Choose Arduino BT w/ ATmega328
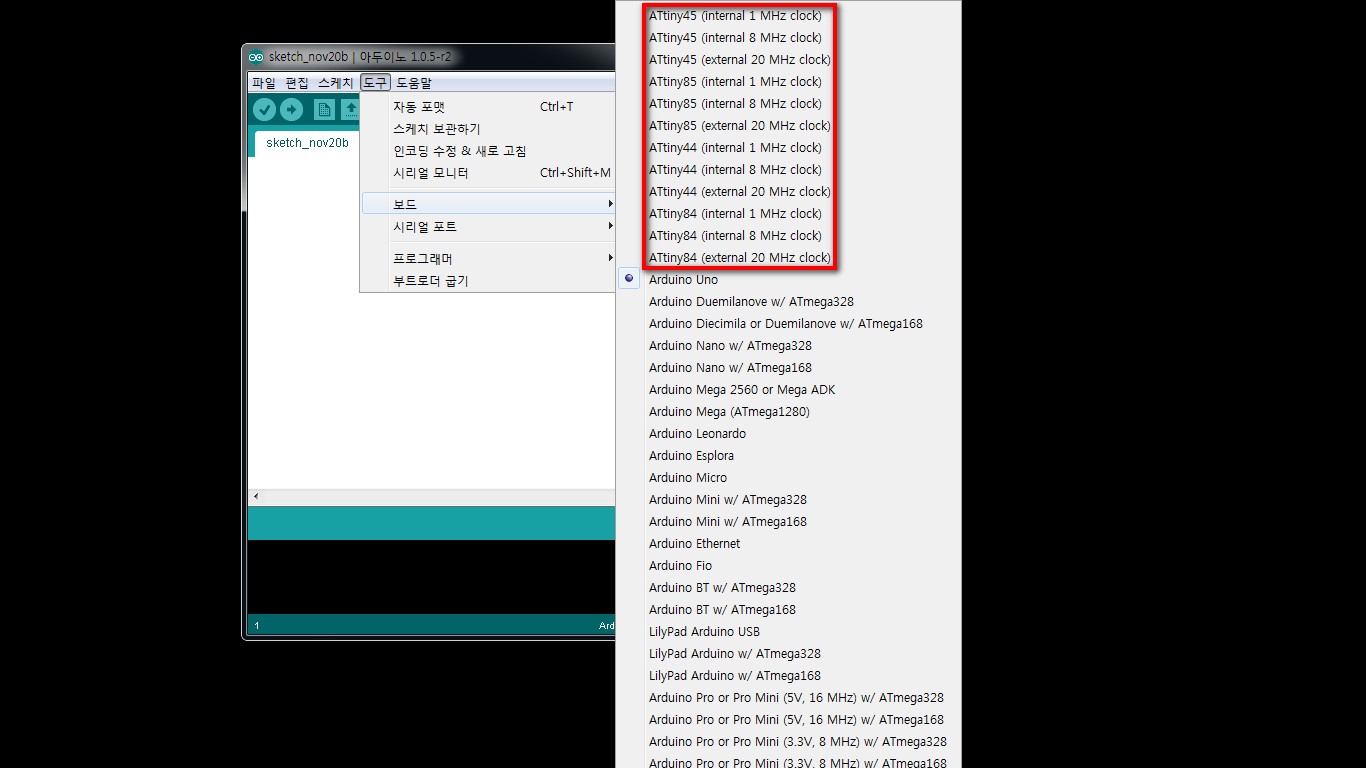 788,588
